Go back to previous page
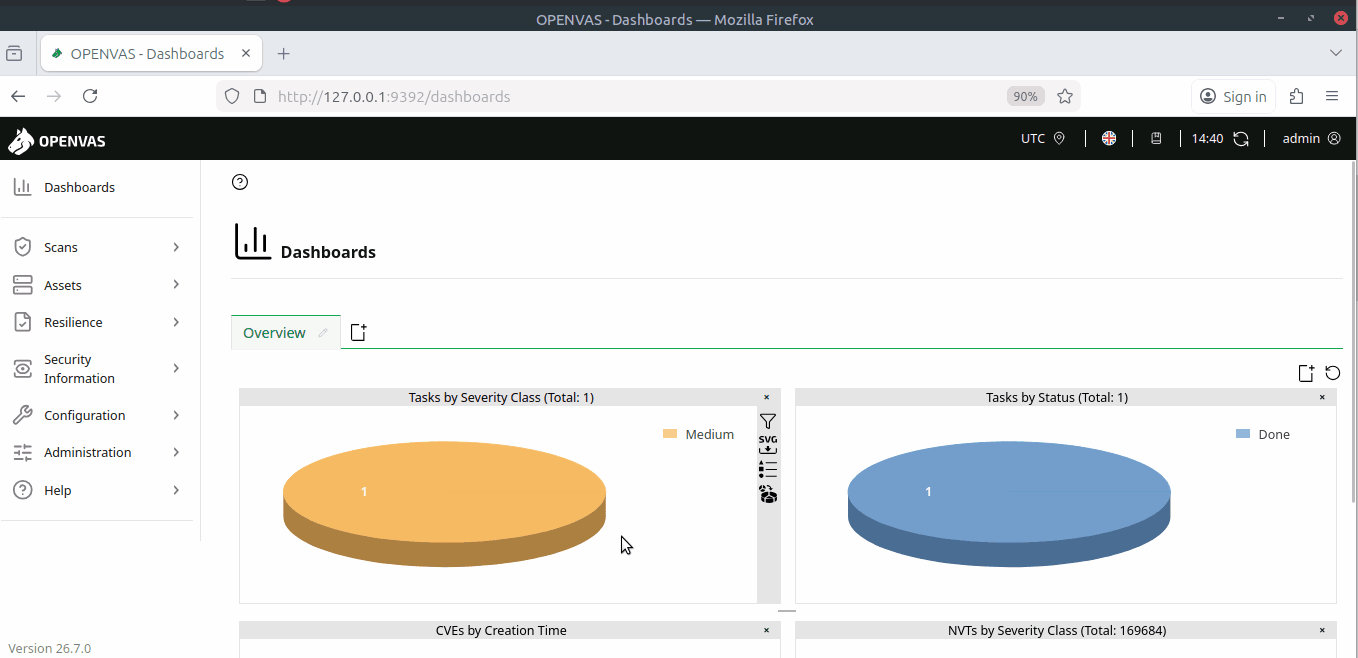 click(18, 96)
